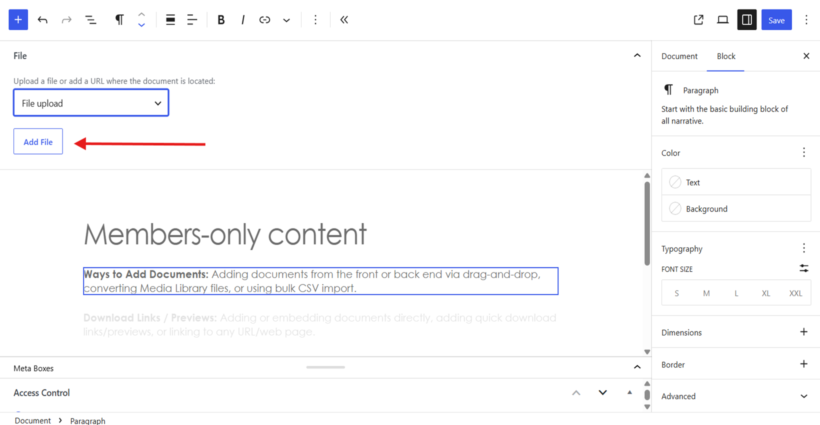Open Typography panel options menu

(x=804, y=248)
